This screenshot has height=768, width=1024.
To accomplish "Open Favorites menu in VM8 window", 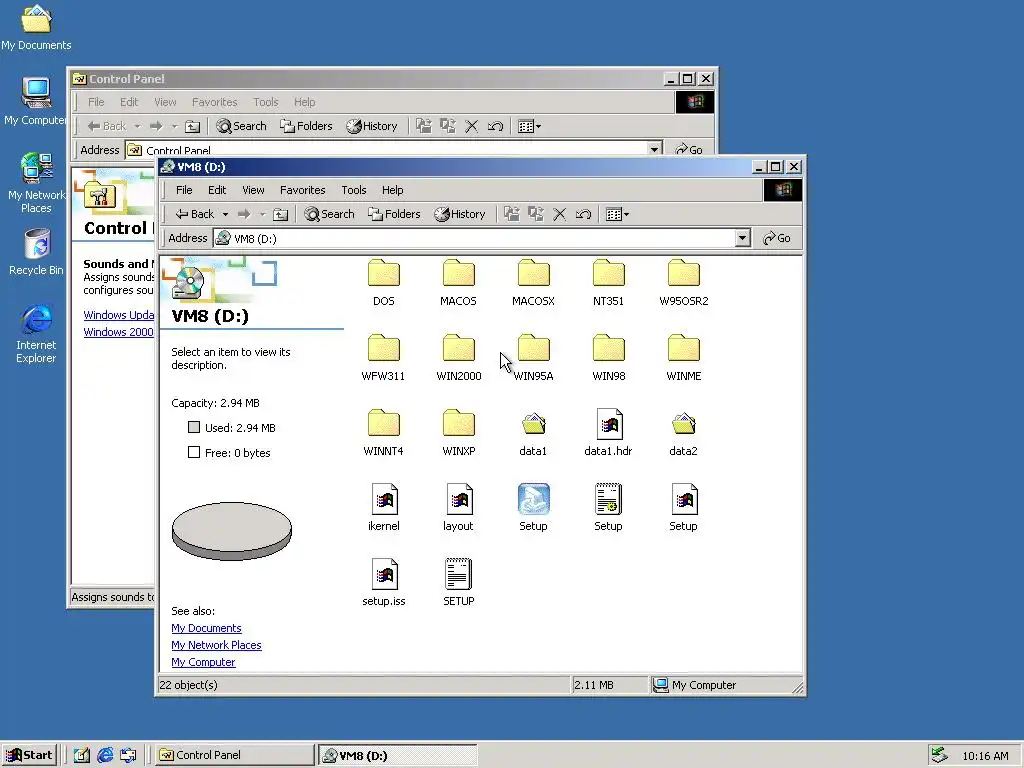I will pyautogui.click(x=302, y=190).
